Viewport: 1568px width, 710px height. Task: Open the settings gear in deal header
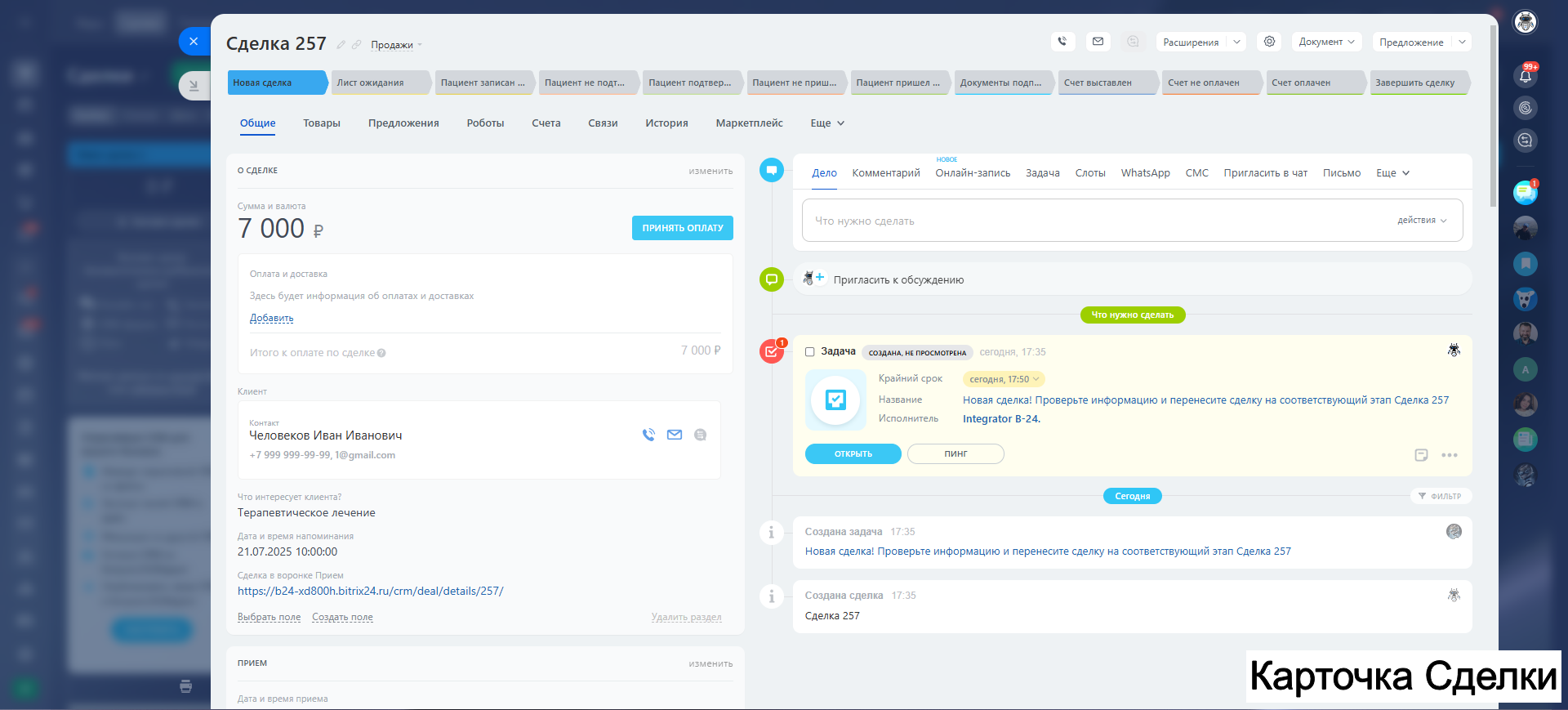coord(1269,42)
